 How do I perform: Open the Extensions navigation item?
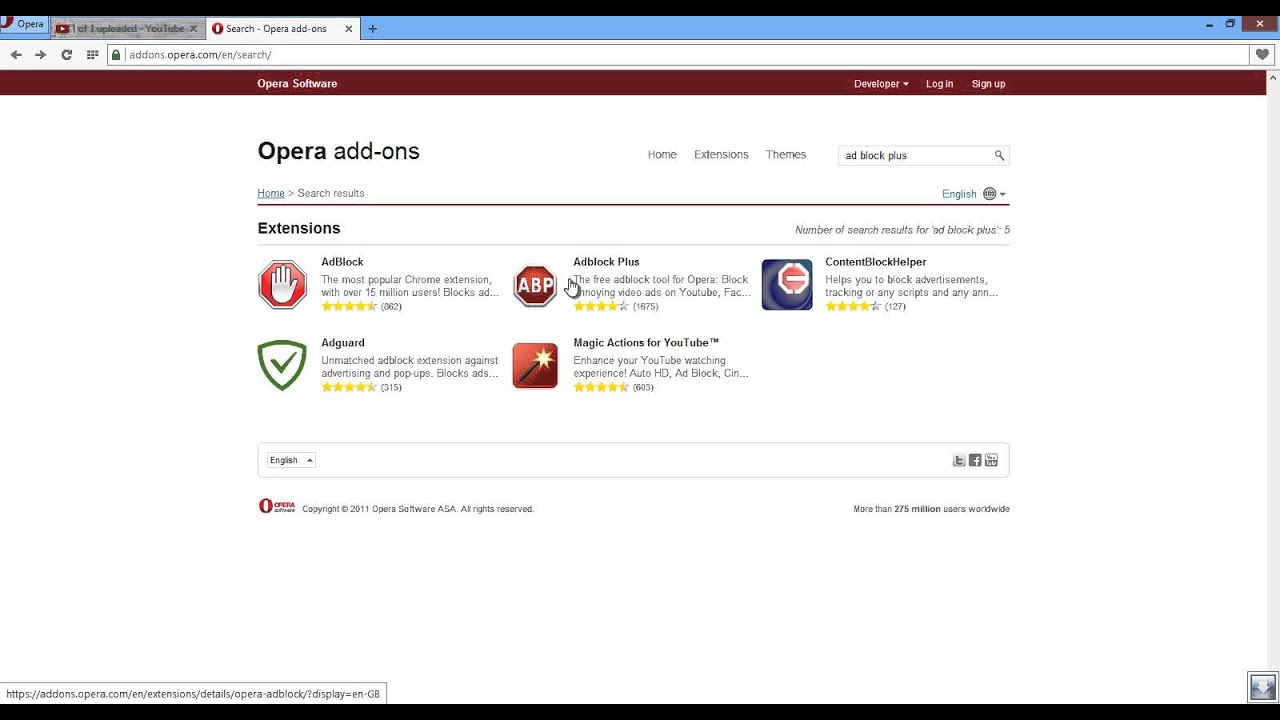click(x=721, y=155)
